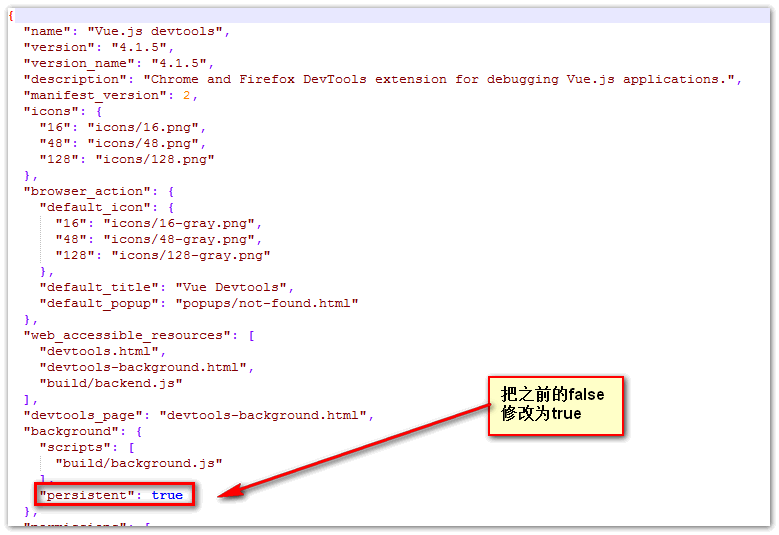Select the true value of persistent
Screen dimensions: 779x535
click(x=167, y=495)
